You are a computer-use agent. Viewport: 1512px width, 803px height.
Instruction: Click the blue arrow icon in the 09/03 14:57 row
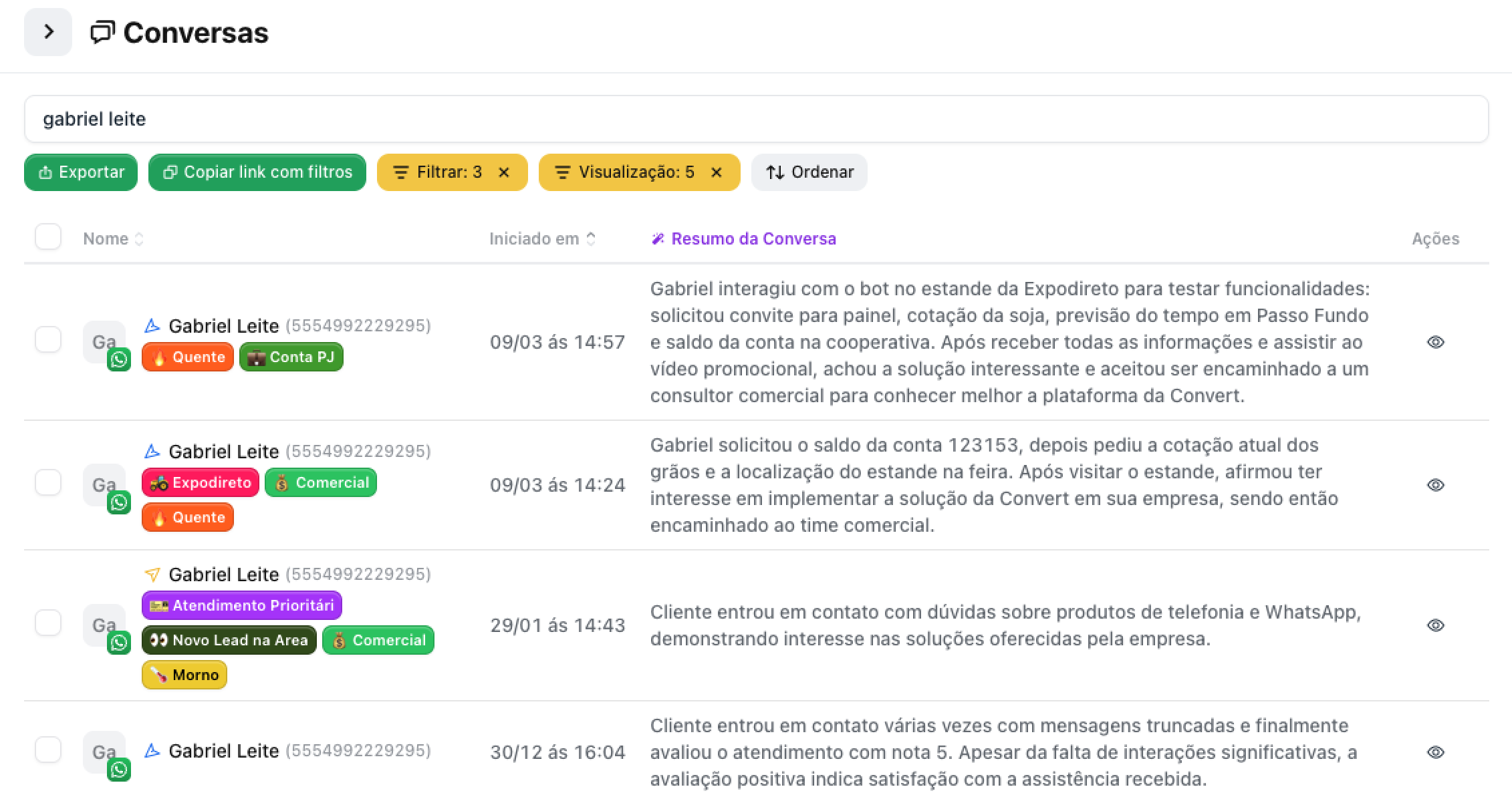[x=152, y=326]
